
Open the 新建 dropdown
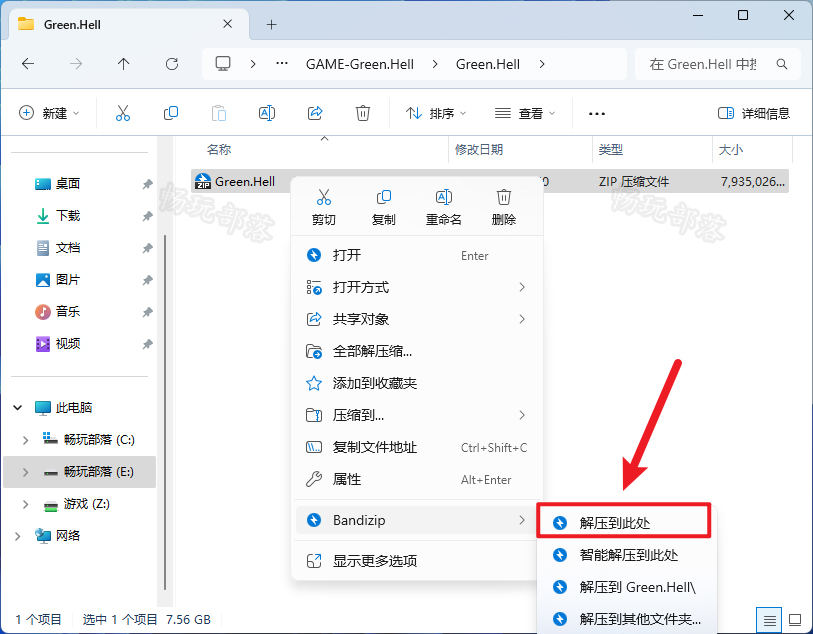(49, 113)
